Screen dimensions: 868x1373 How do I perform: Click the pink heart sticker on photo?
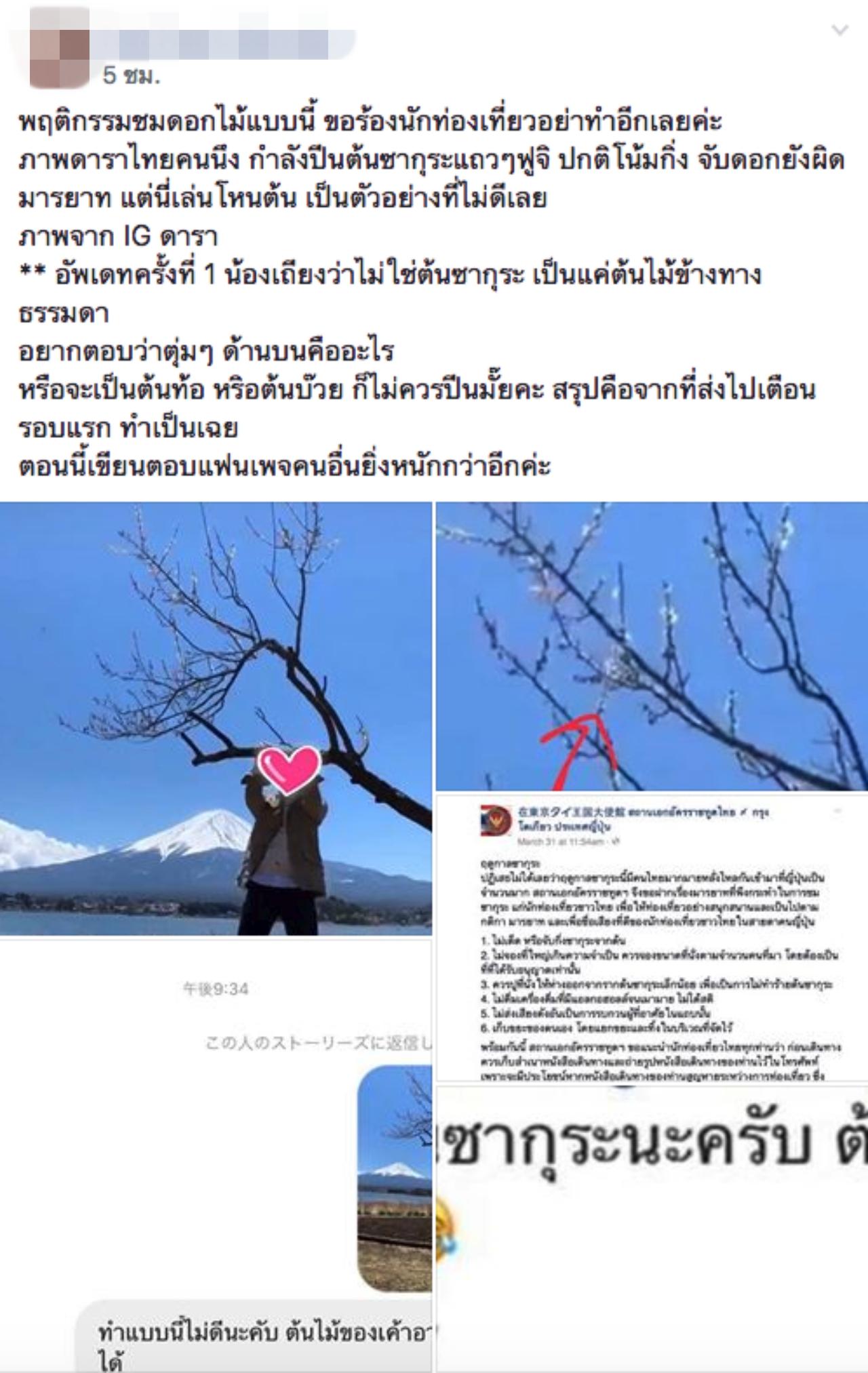(288, 769)
